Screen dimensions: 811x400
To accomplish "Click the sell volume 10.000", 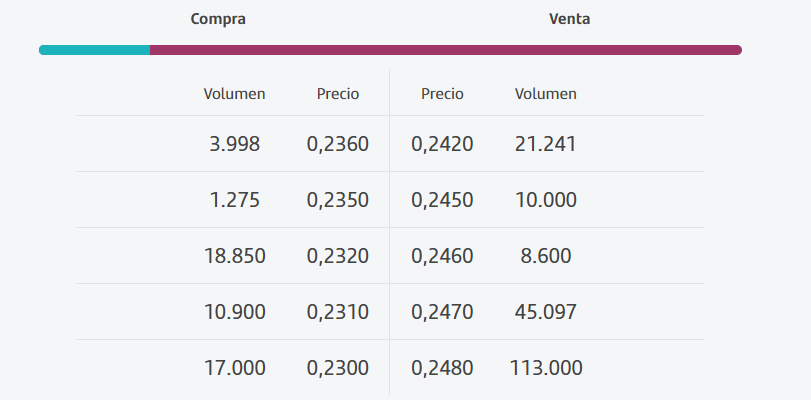I will 546,200.
